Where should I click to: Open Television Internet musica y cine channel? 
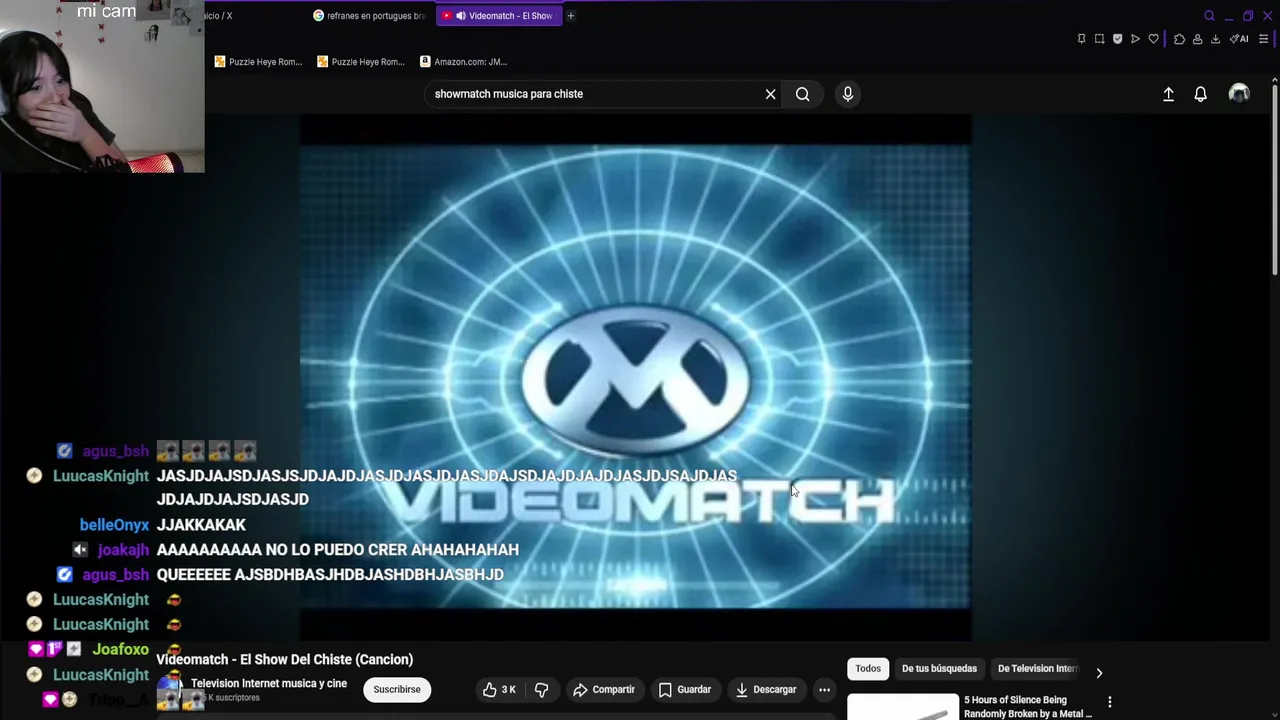tap(268, 683)
